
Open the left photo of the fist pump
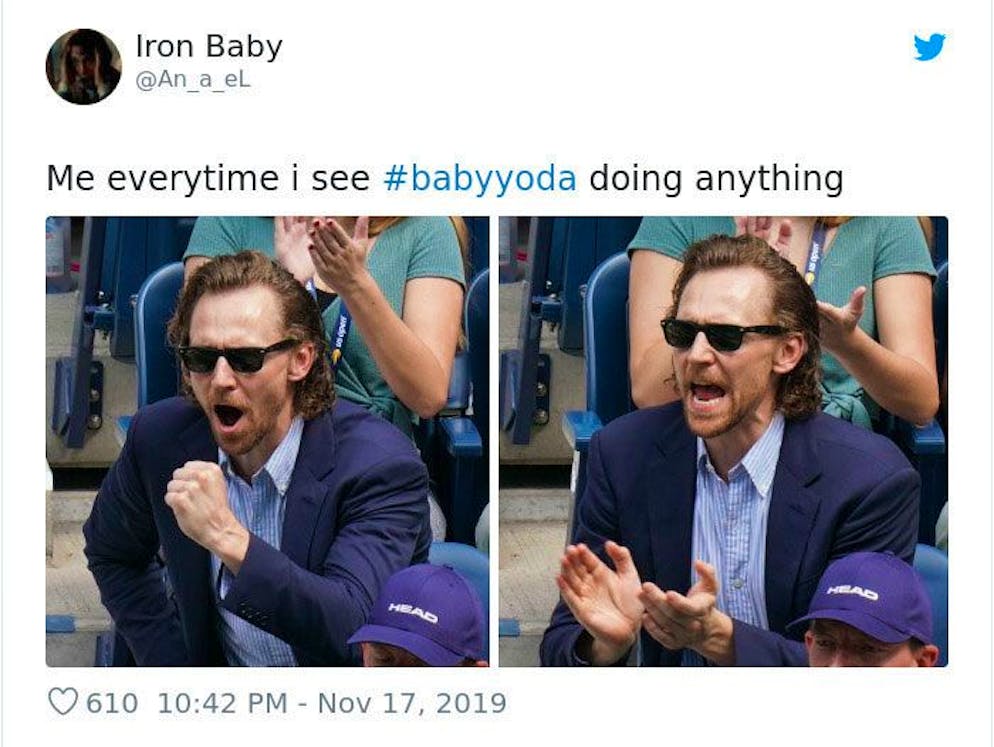[x=268, y=441]
